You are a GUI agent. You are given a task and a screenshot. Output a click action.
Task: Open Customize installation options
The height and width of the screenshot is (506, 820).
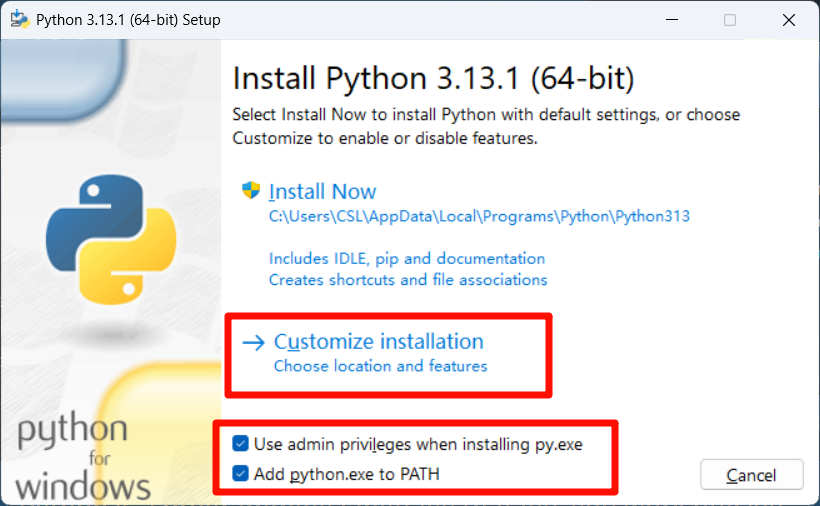click(x=379, y=341)
